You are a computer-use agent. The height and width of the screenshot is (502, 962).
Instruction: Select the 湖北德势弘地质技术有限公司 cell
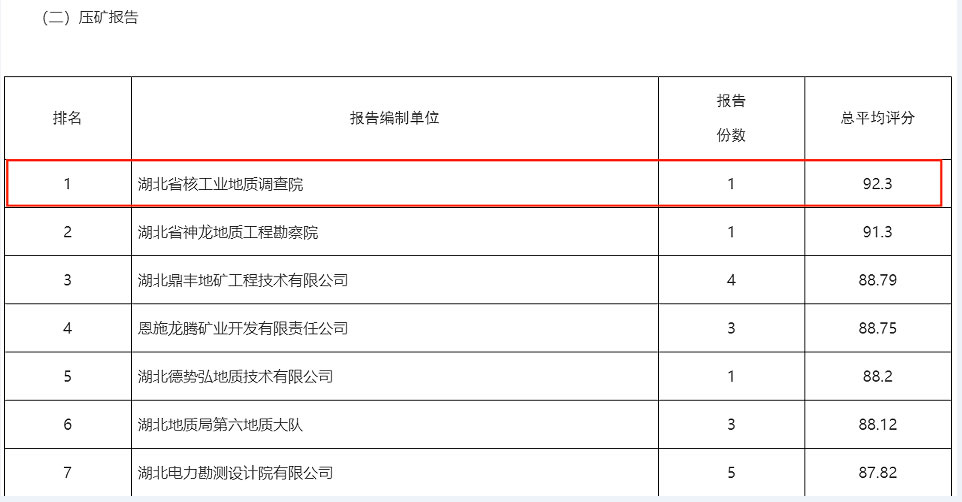(x=235, y=377)
